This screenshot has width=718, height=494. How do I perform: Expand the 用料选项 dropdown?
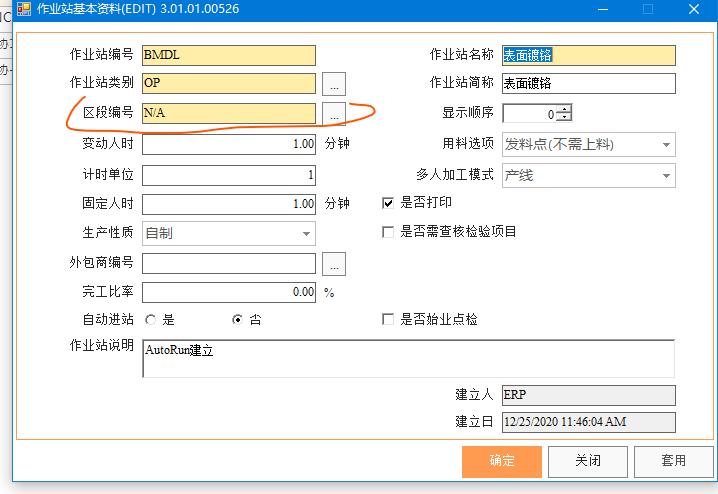(666, 145)
